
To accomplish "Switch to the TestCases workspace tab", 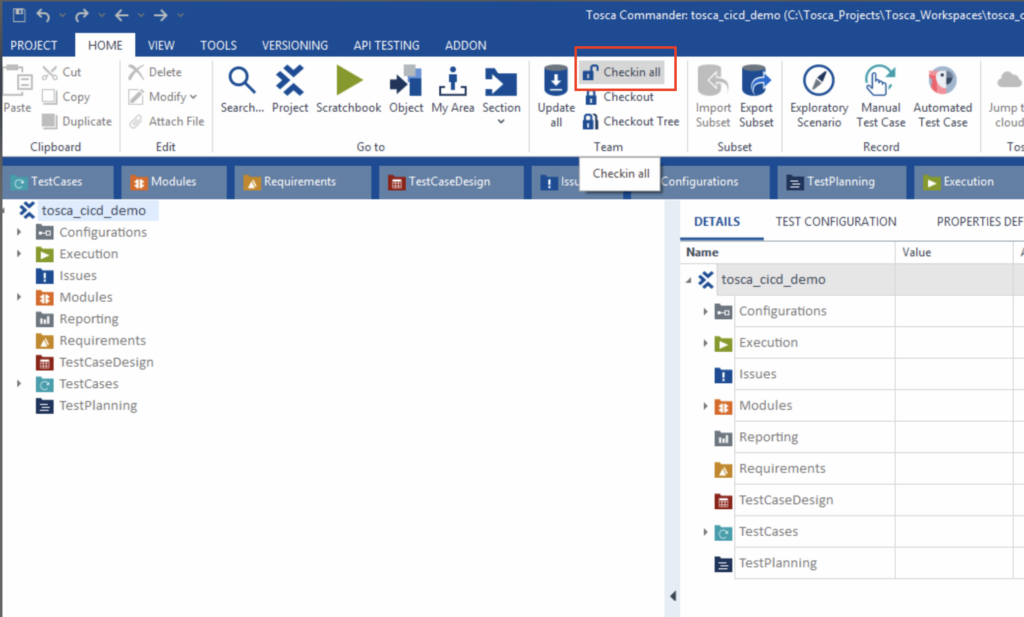I will [x=57, y=182].
